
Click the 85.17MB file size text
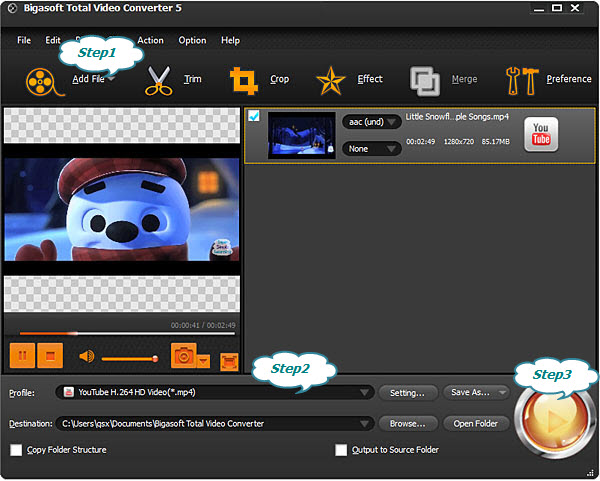pyautogui.click(x=496, y=142)
